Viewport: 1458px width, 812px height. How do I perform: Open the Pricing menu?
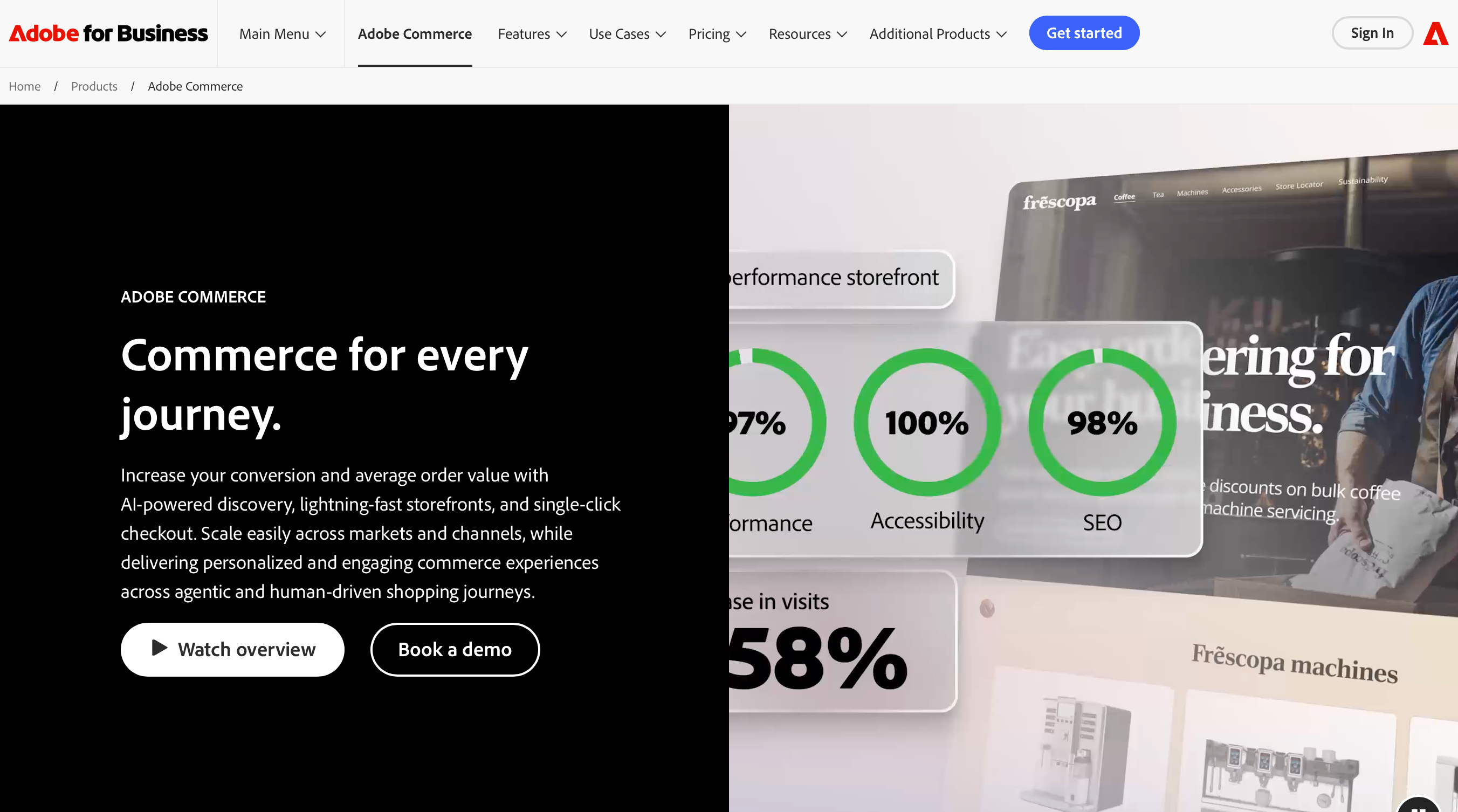[x=717, y=34]
